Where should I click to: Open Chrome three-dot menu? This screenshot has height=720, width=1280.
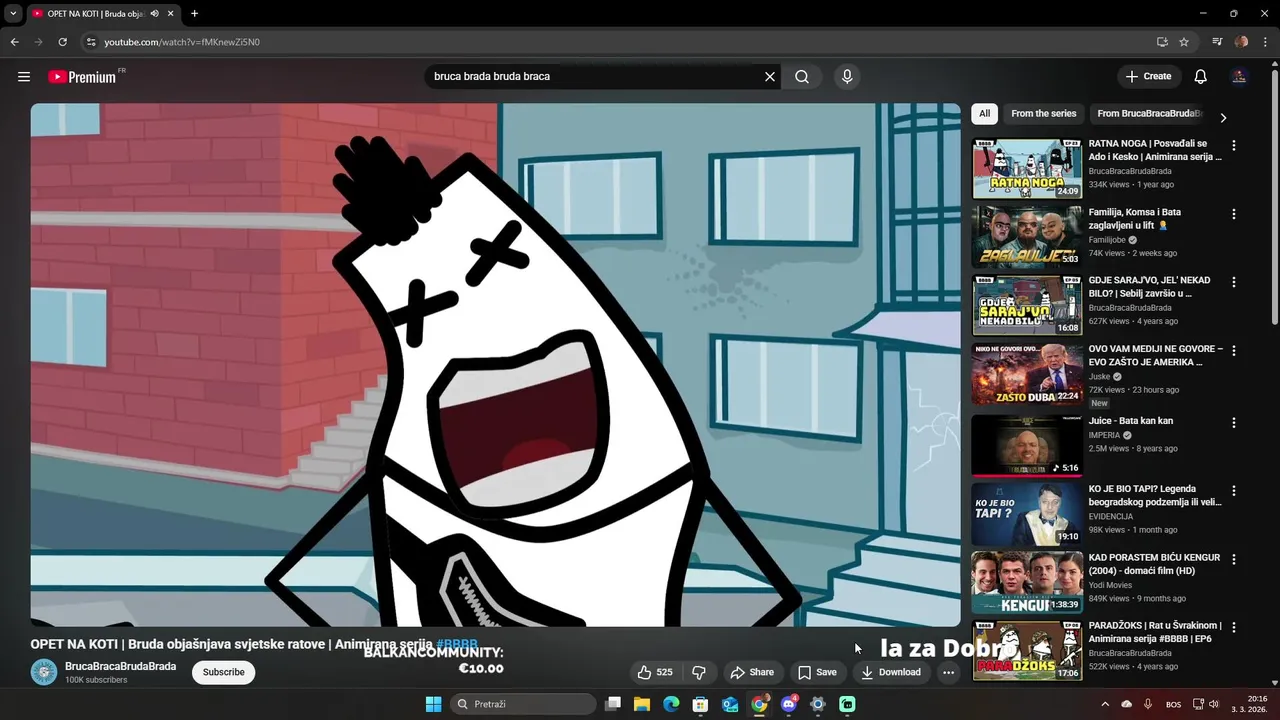[x=1265, y=42]
